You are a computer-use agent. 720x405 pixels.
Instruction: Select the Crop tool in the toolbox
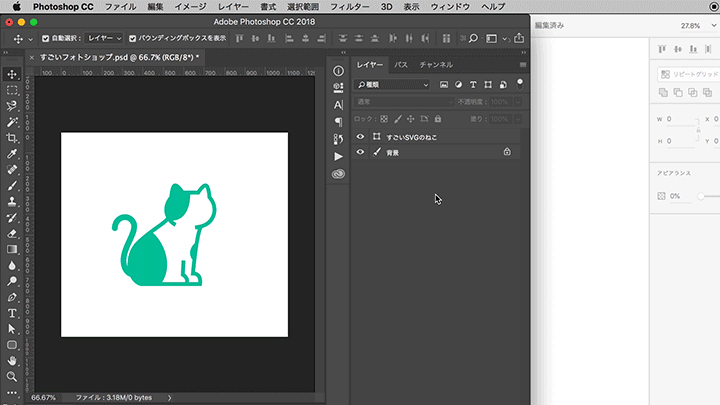coord(12,137)
